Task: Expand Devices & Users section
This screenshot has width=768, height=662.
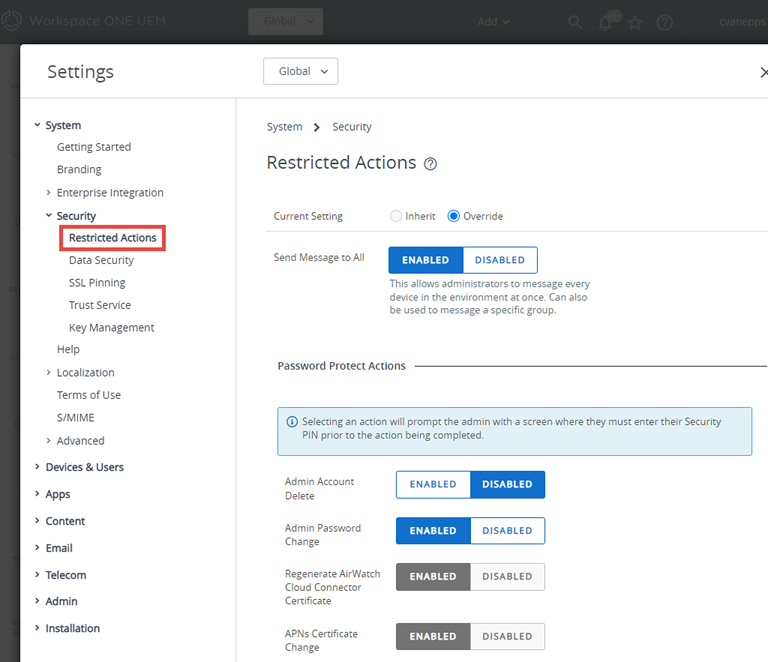Action: [x=37, y=467]
